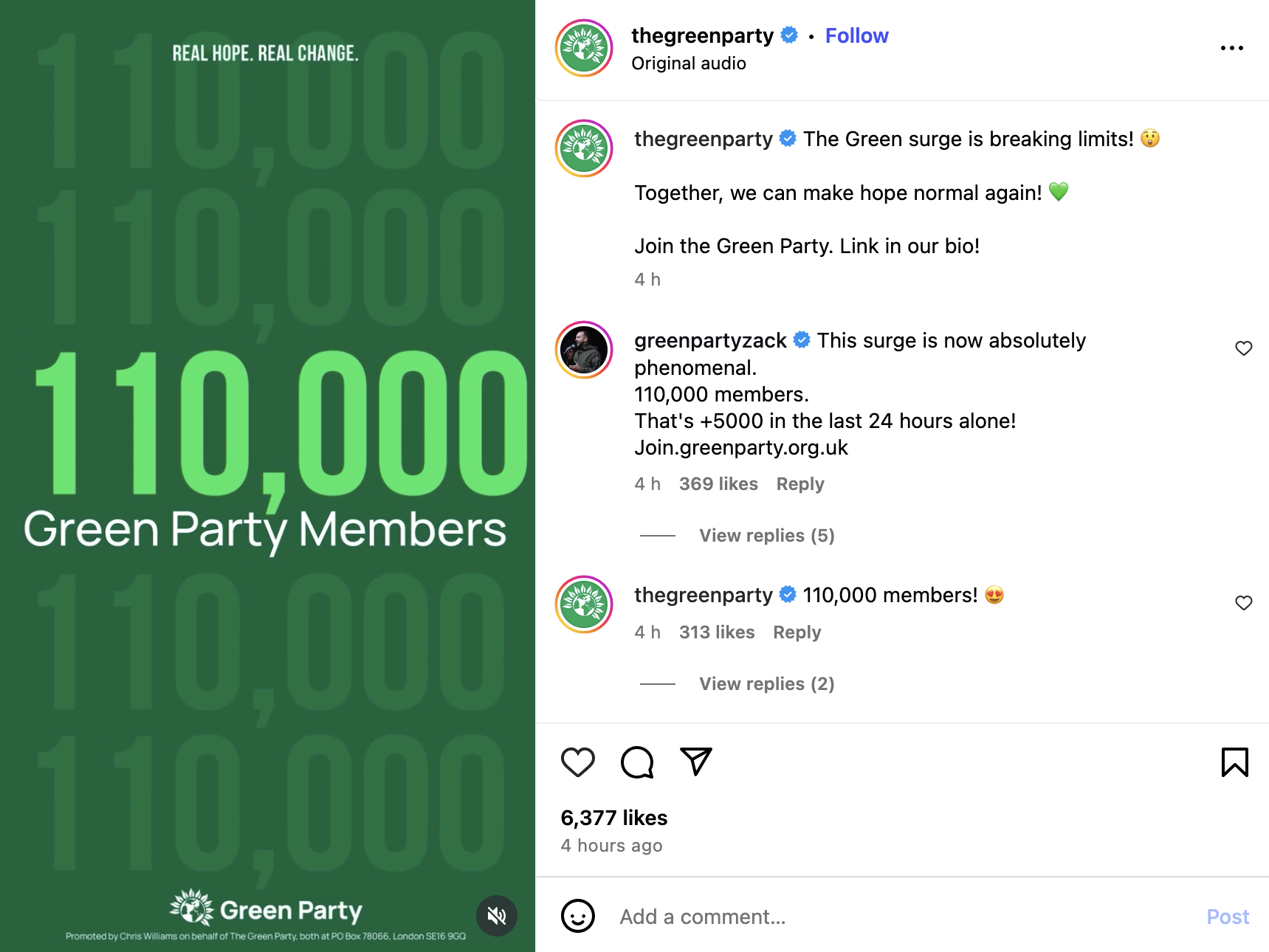The height and width of the screenshot is (952, 1269).
Task: Click in the Add a comment field
Action: pos(886,917)
